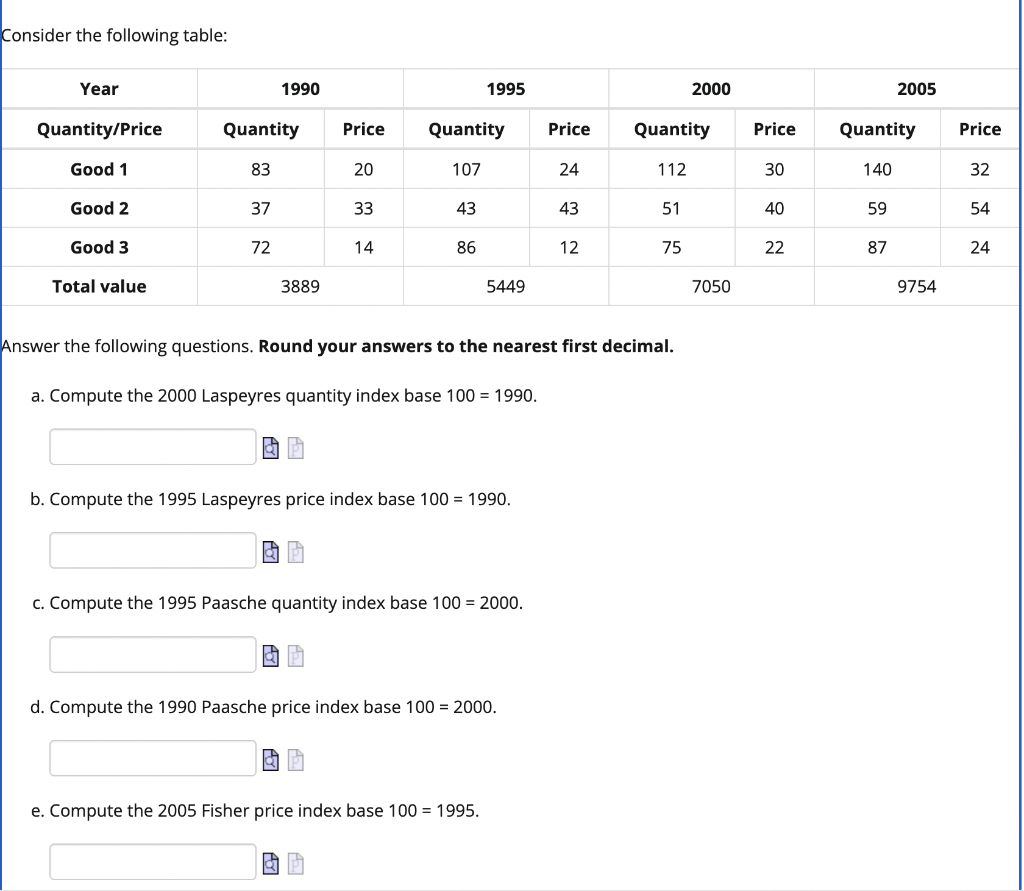
Task: Open the preview icon for question d
Action: tap(271, 759)
